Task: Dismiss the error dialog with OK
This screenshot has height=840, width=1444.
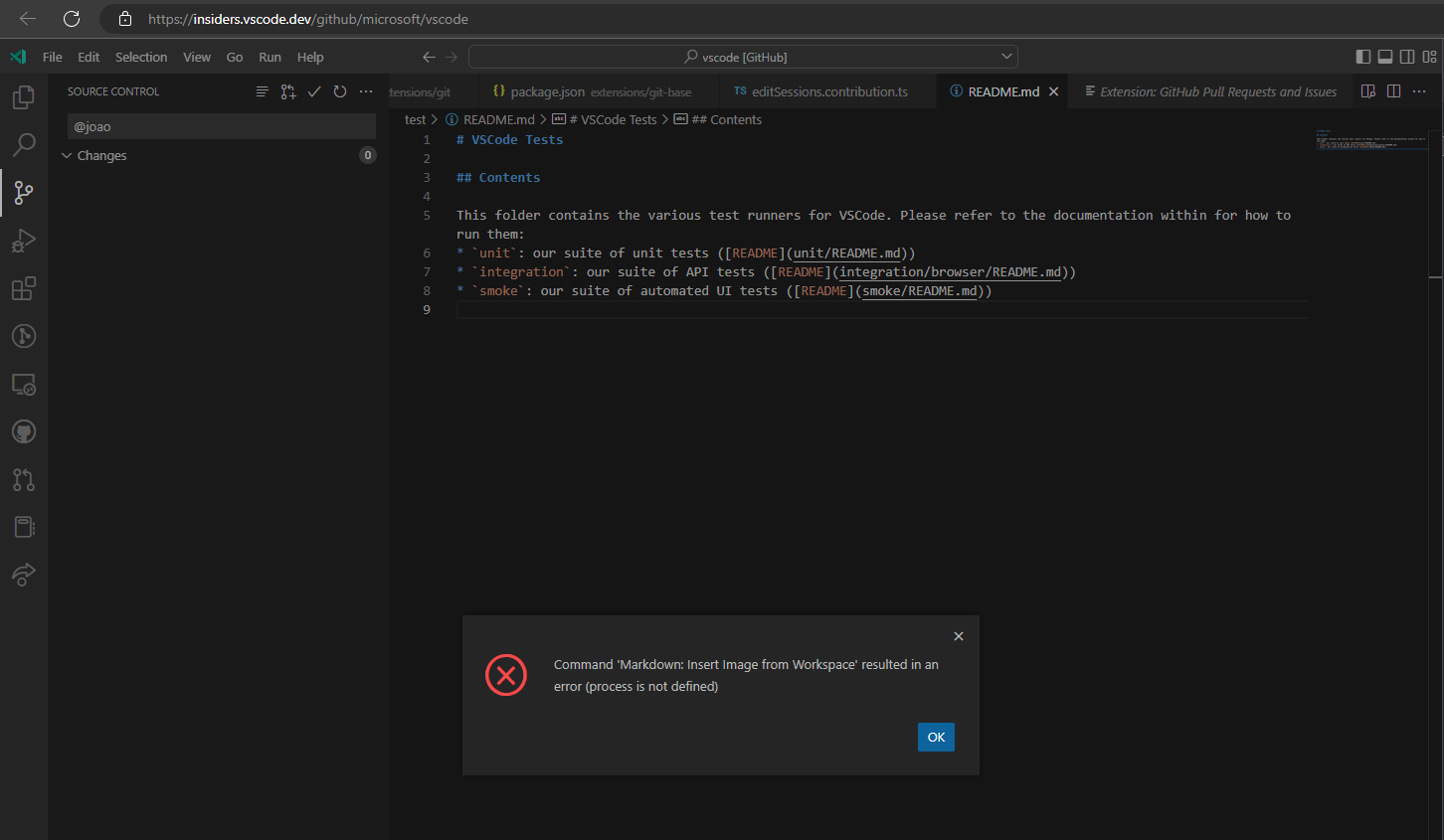Action: tap(935, 737)
